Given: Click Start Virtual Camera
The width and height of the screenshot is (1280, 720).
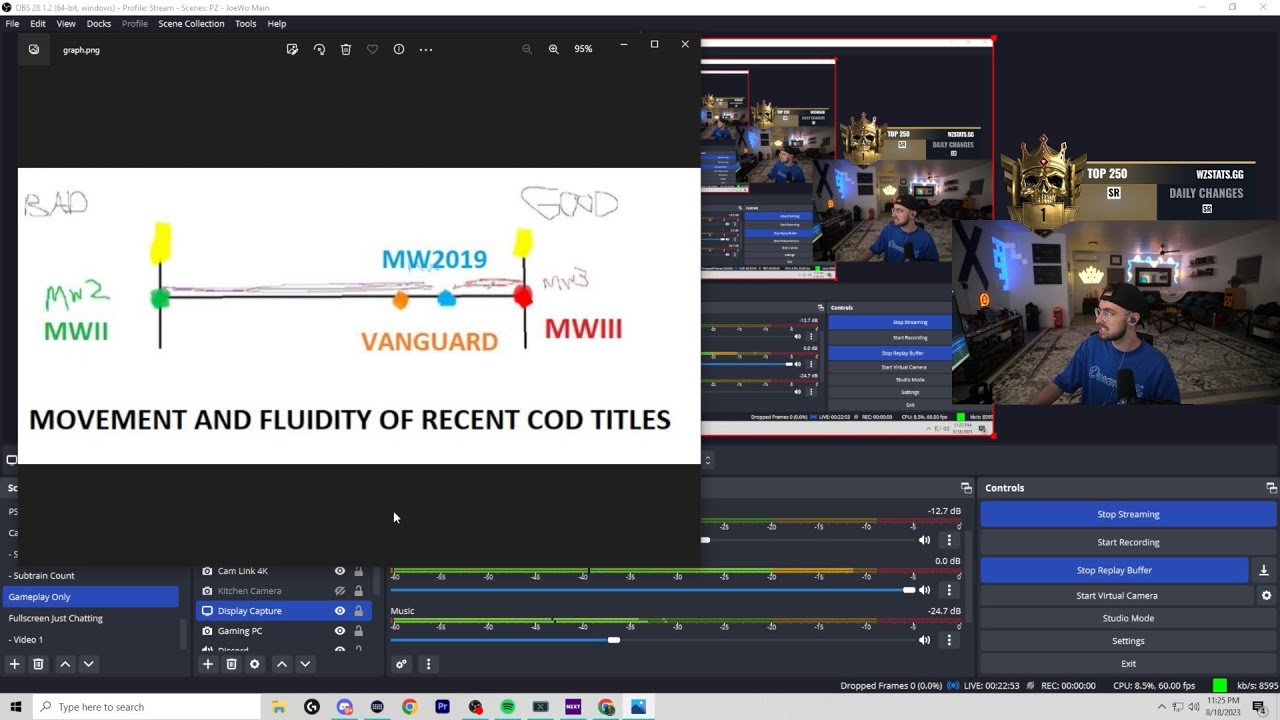Looking at the screenshot, I should point(1116,595).
